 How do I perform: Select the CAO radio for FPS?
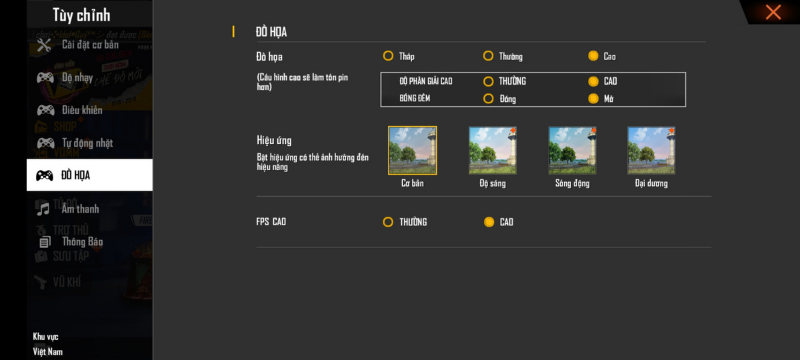coord(489,222)
